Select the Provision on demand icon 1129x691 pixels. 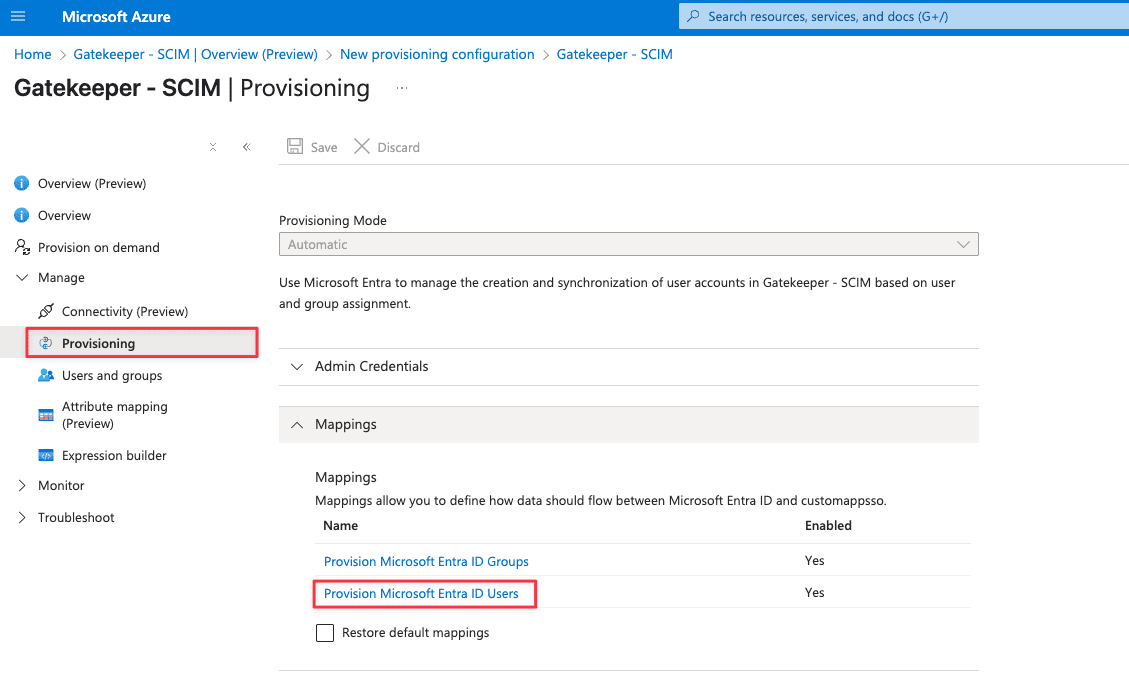[22, 247]
